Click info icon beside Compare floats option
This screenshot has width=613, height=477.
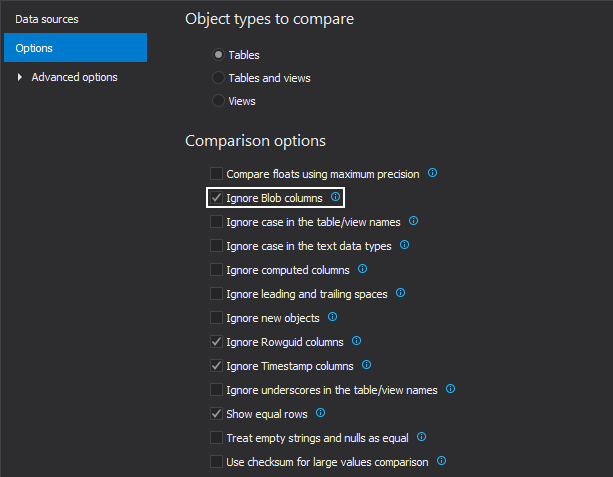point(433,173)
